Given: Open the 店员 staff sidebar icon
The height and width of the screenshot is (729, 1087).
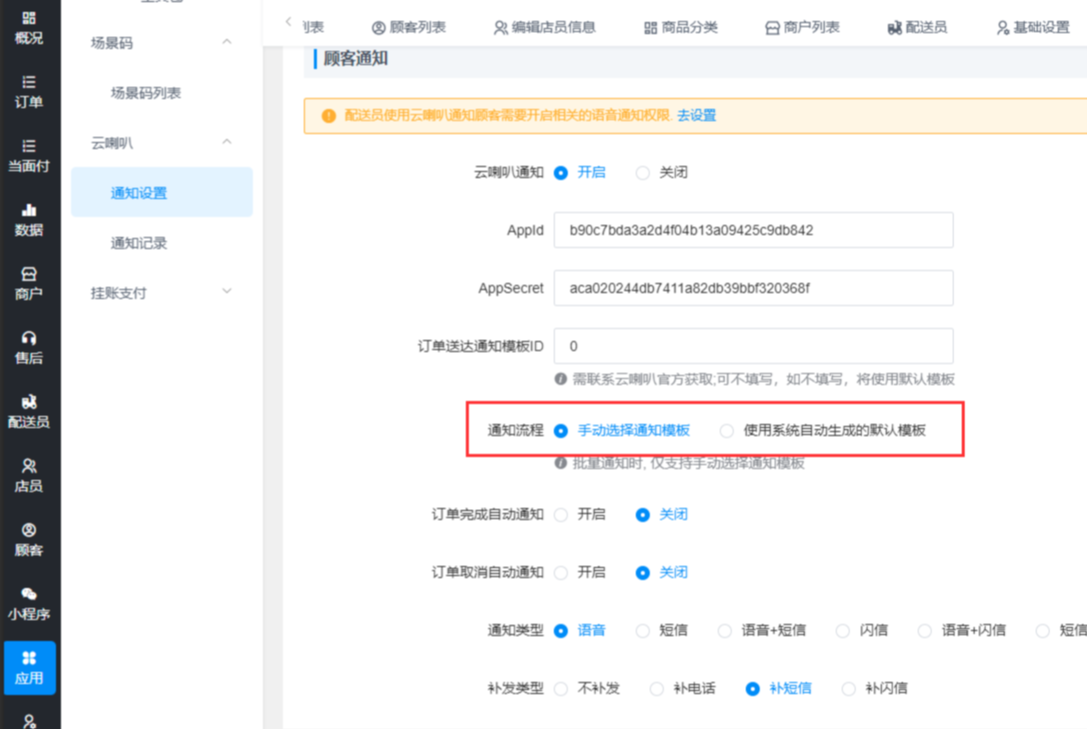Looking at the screenshot, I should tap(28, 475).
